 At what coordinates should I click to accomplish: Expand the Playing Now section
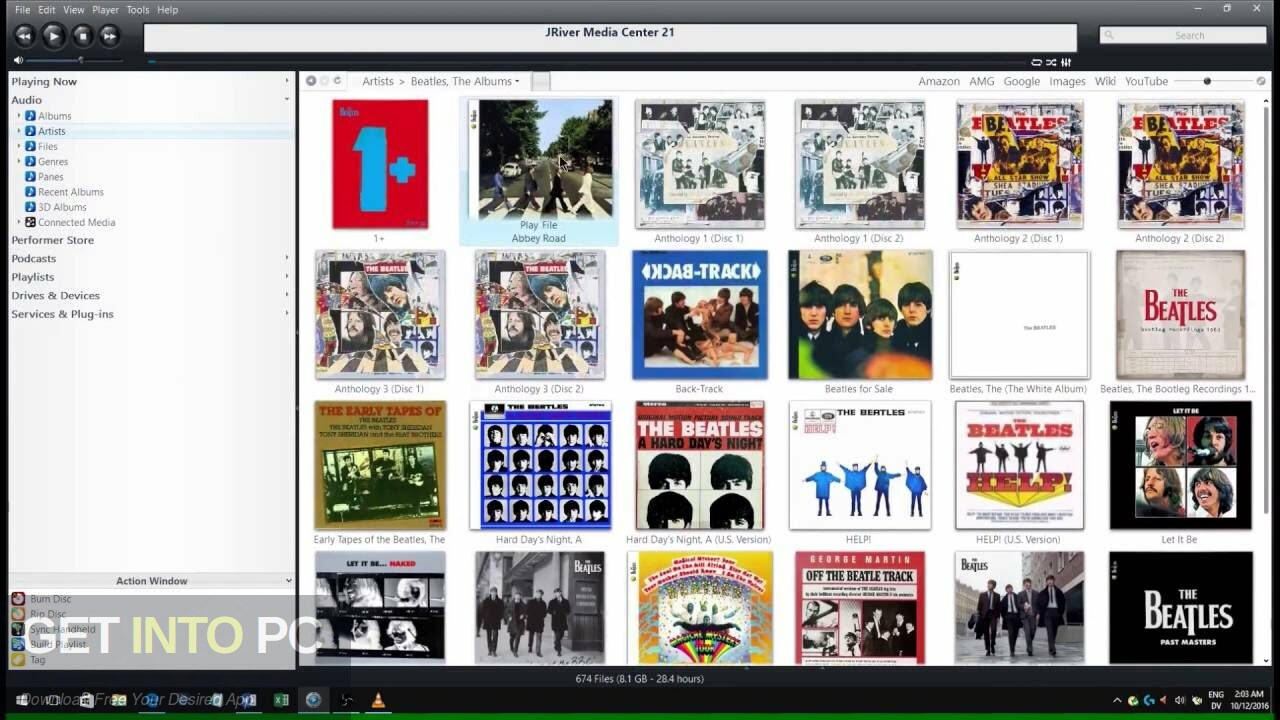pos(287,81)
